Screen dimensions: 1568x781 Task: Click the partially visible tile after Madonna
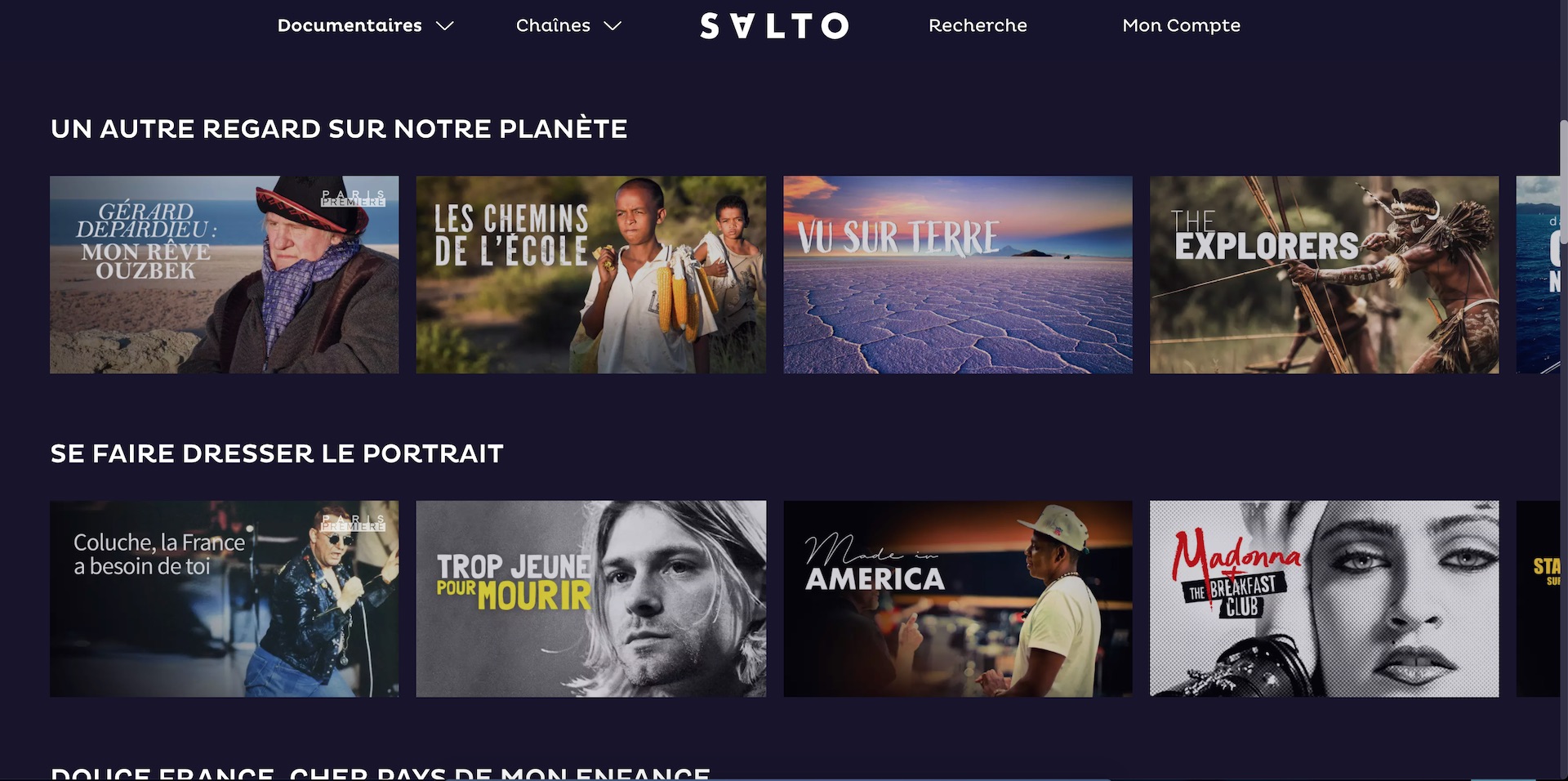[x=1538, y=599]
